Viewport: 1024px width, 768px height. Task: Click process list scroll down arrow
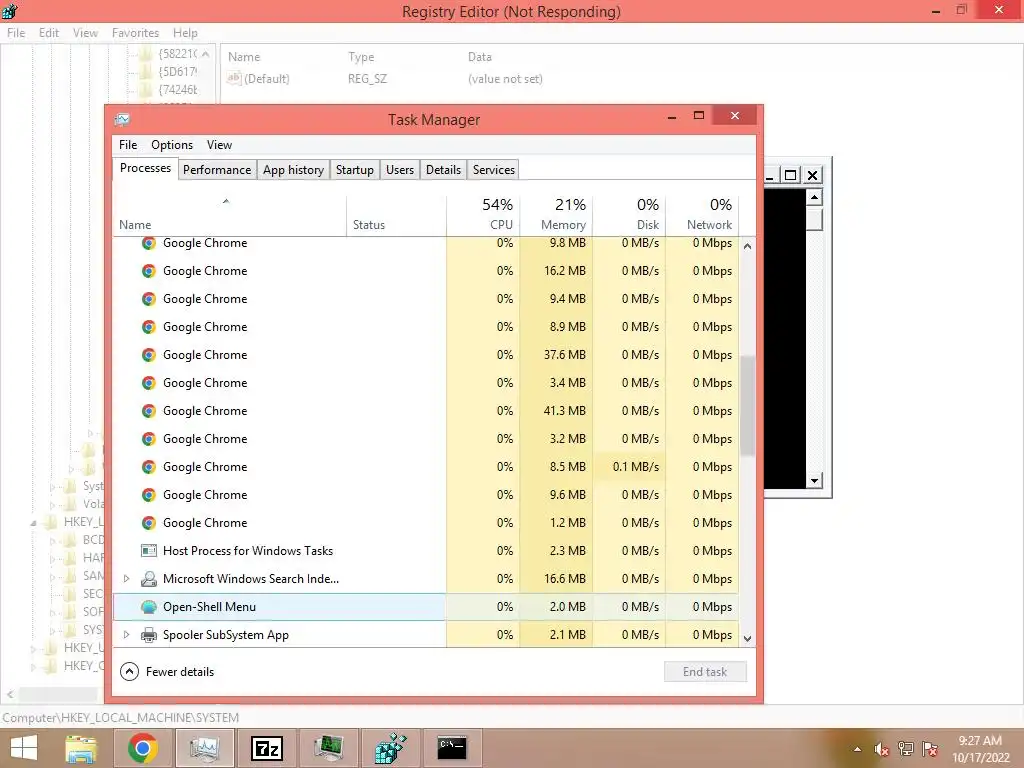pos(747,639)
